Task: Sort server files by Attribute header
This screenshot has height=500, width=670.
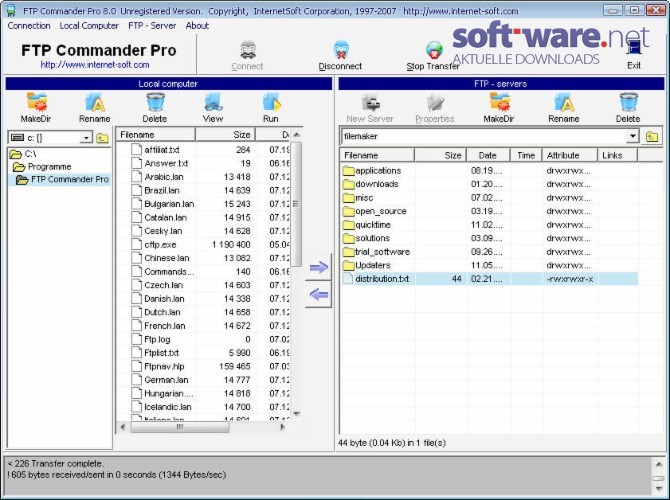Action: (569, 155)
